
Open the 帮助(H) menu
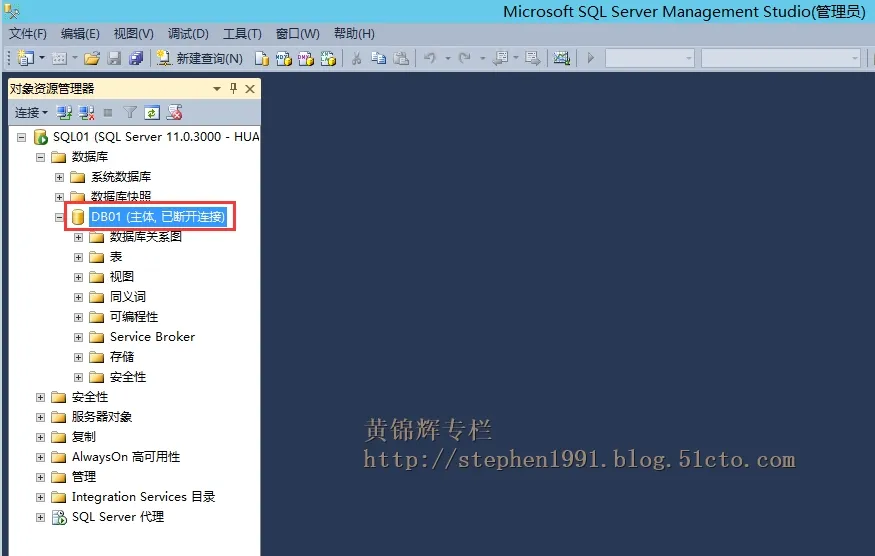click(354, 34)
